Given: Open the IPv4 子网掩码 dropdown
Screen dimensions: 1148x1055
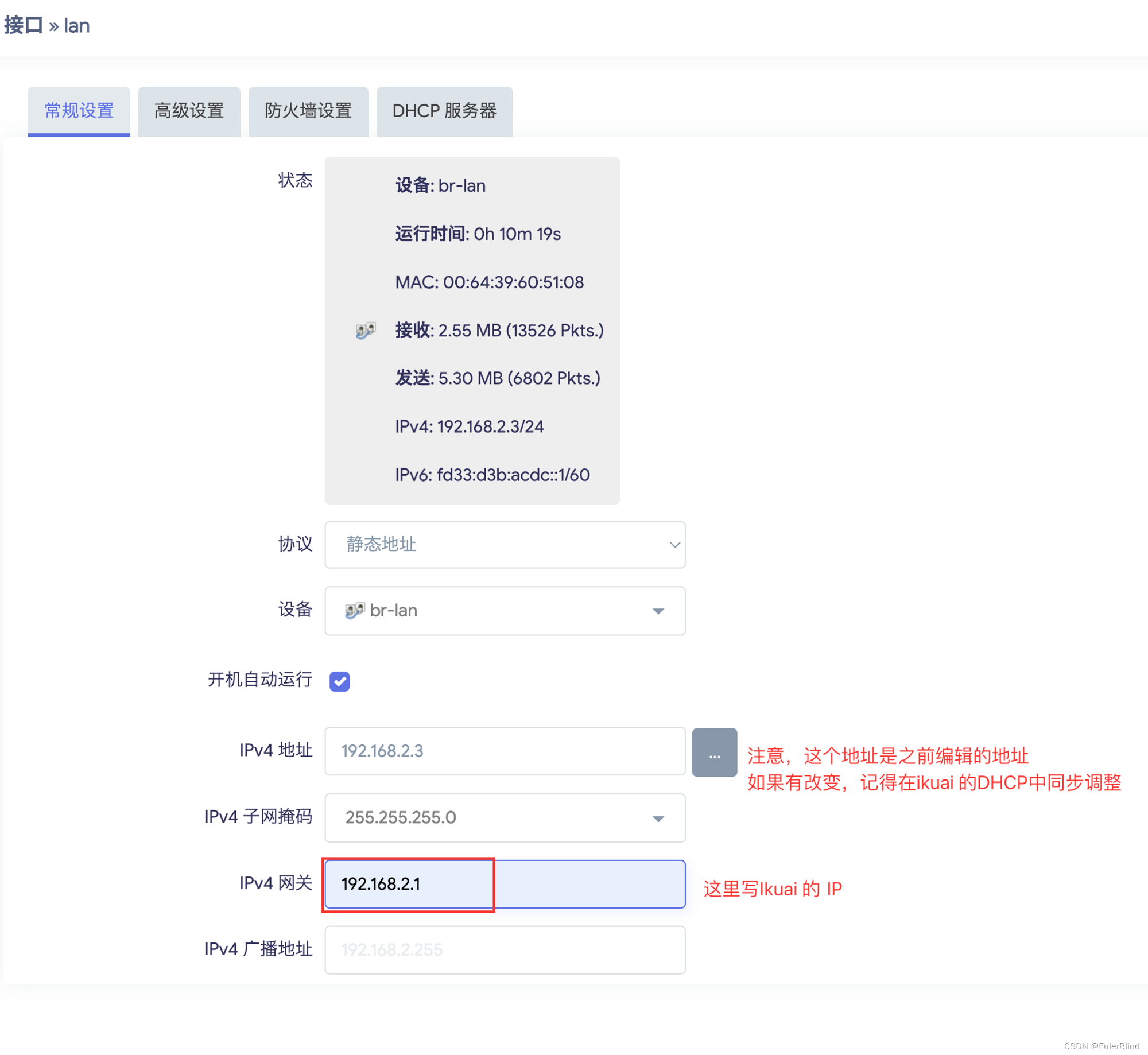Looking at the screenshot, I should click(505, 817).
